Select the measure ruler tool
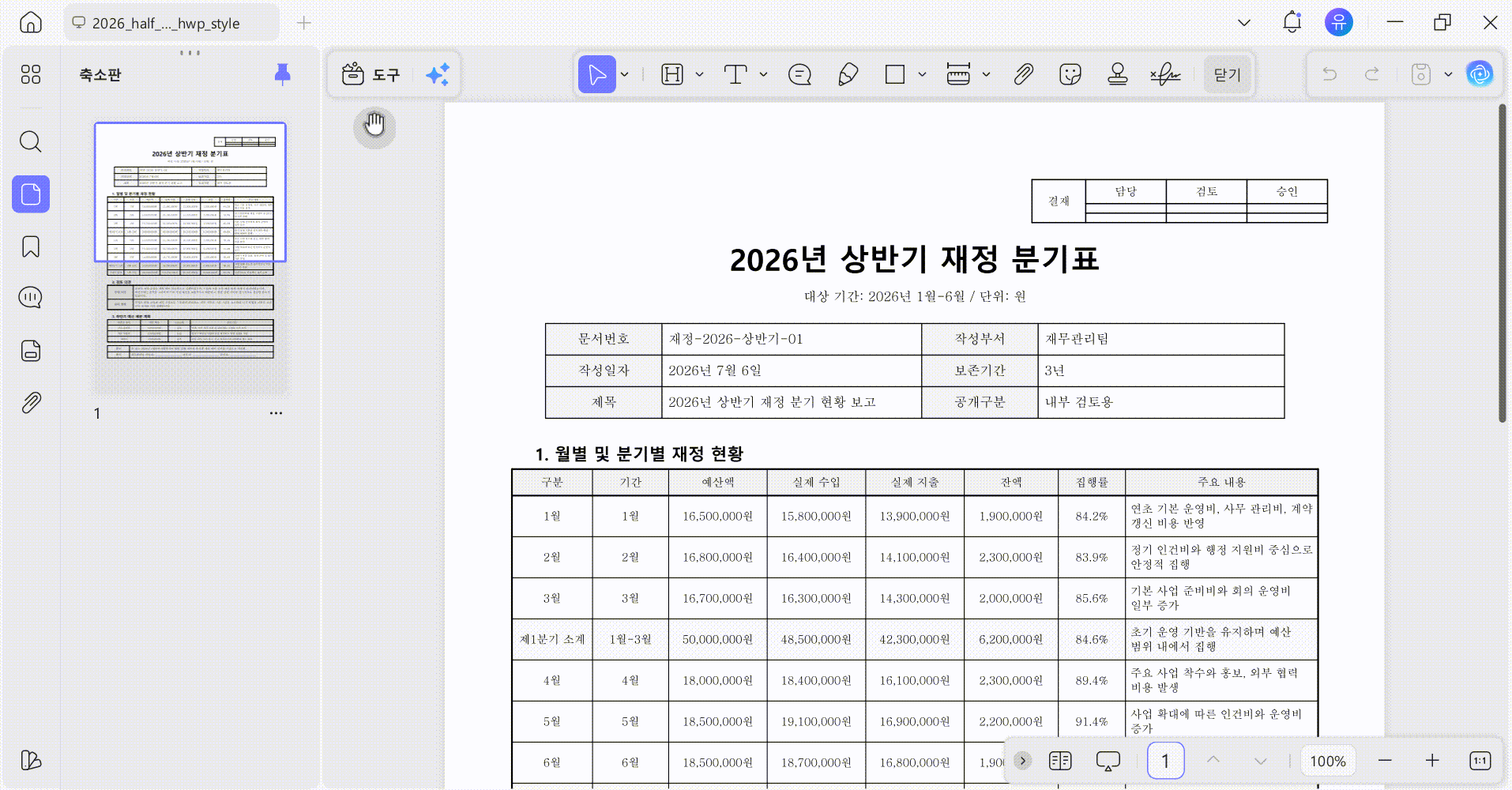1512x790 pixels. 958,74
